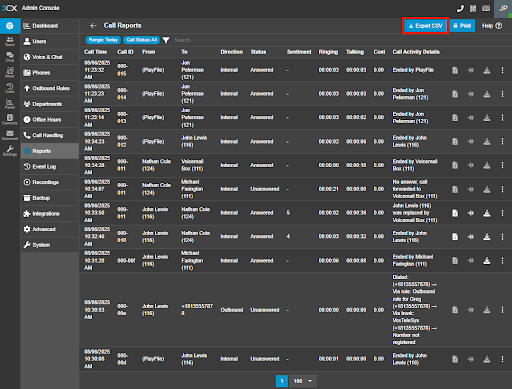Go to page 1 in pagination
Viewport: 512px width, 389px height.
click(x=282, y=381)
